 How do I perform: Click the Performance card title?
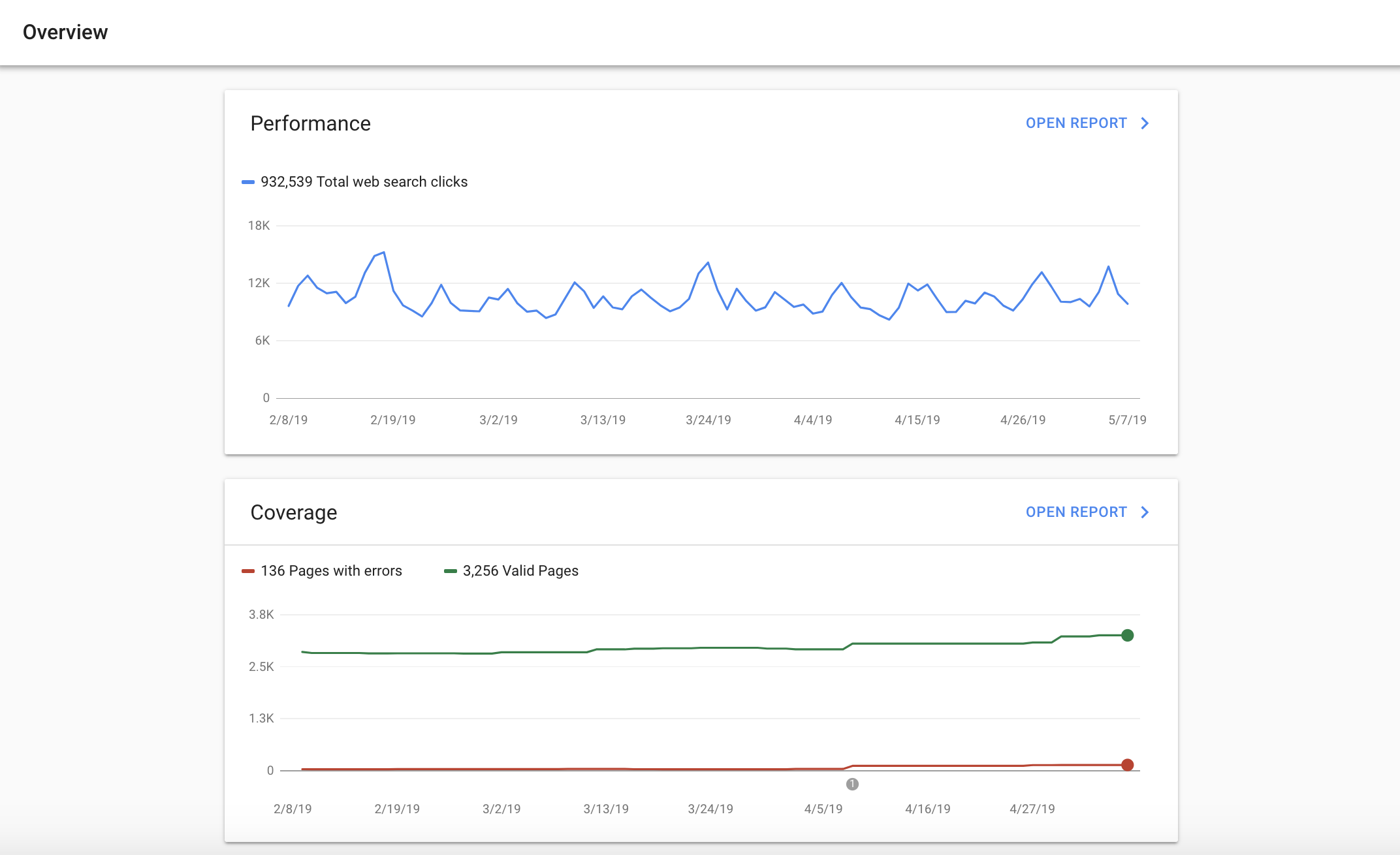coord(310,123)
